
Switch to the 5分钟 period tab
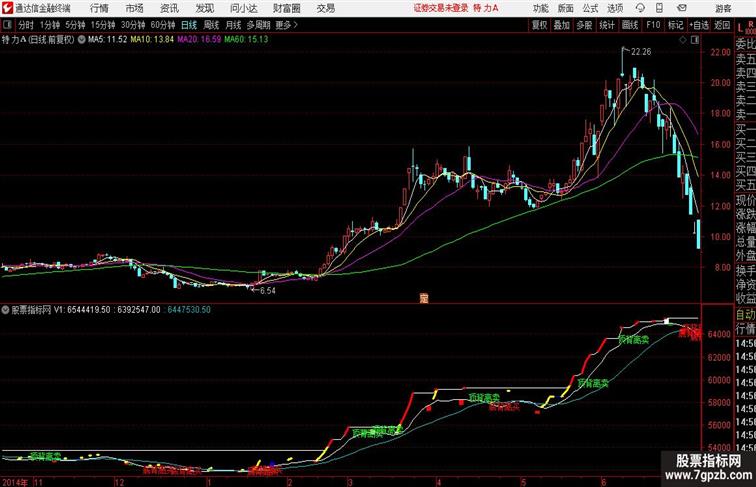75,25
